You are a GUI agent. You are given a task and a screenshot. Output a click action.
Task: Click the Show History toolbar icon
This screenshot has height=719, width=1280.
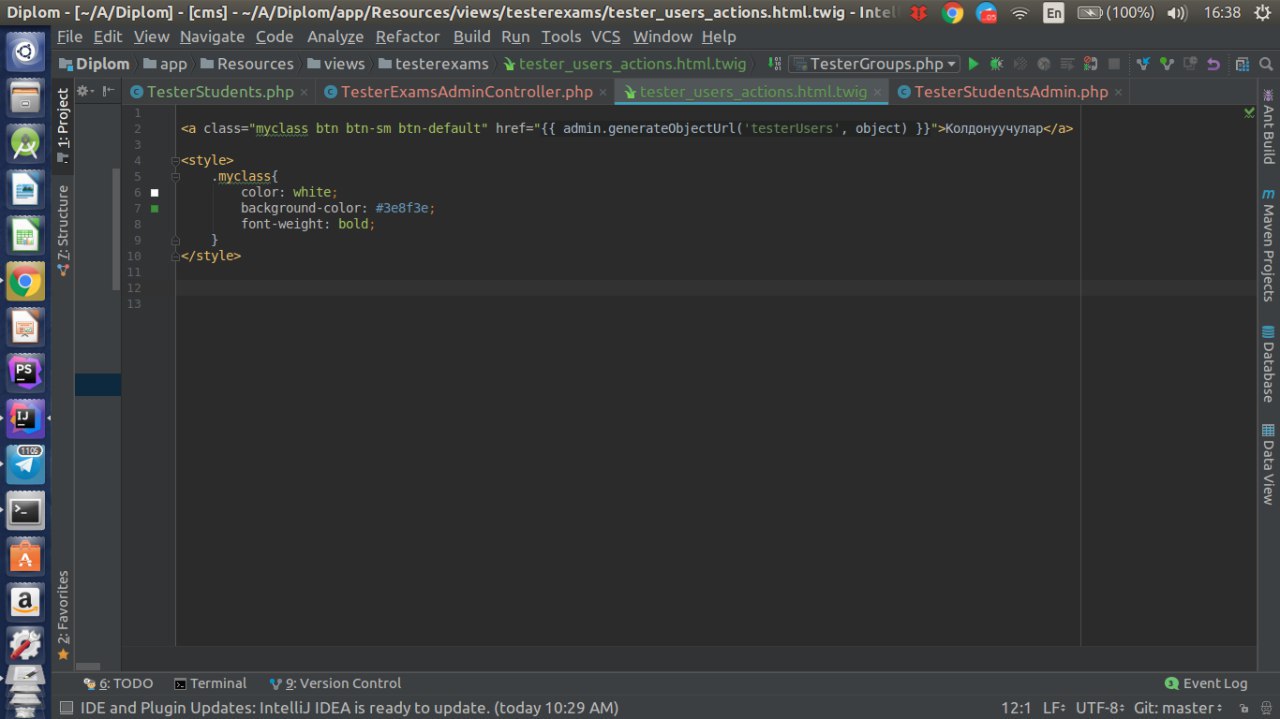(1189, 64)
